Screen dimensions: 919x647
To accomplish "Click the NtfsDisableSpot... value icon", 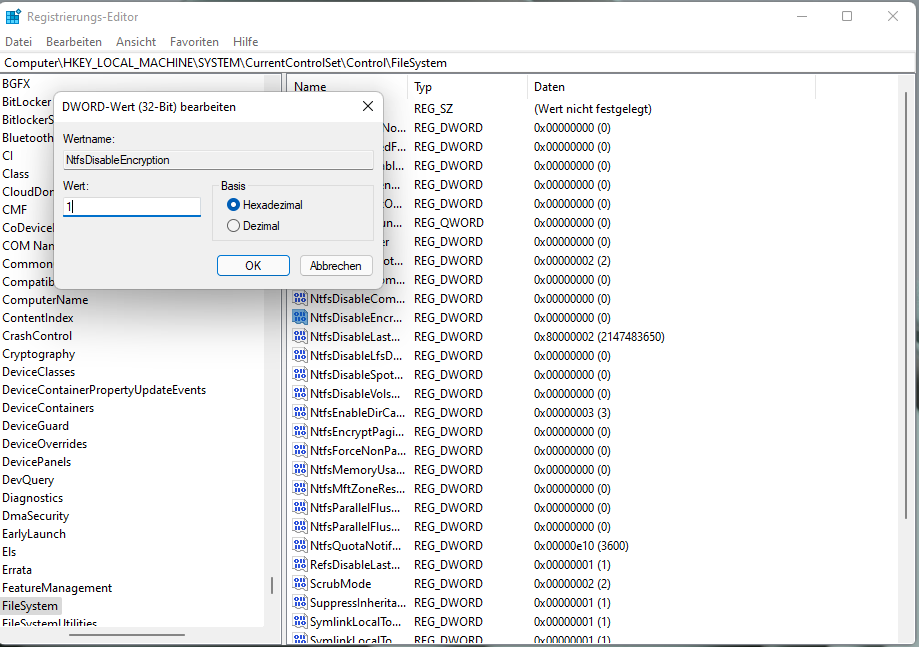I will (300, 374).
